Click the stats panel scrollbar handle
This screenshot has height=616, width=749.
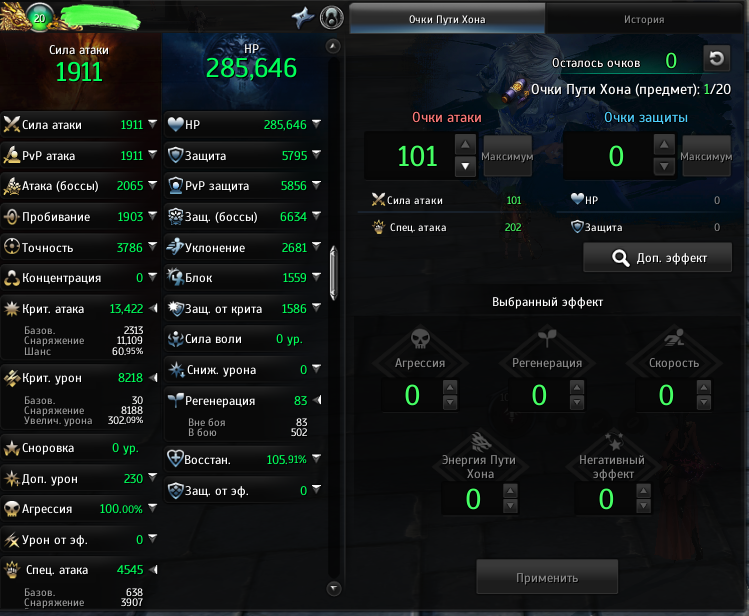pyautogui.click(x=333, y=273)
